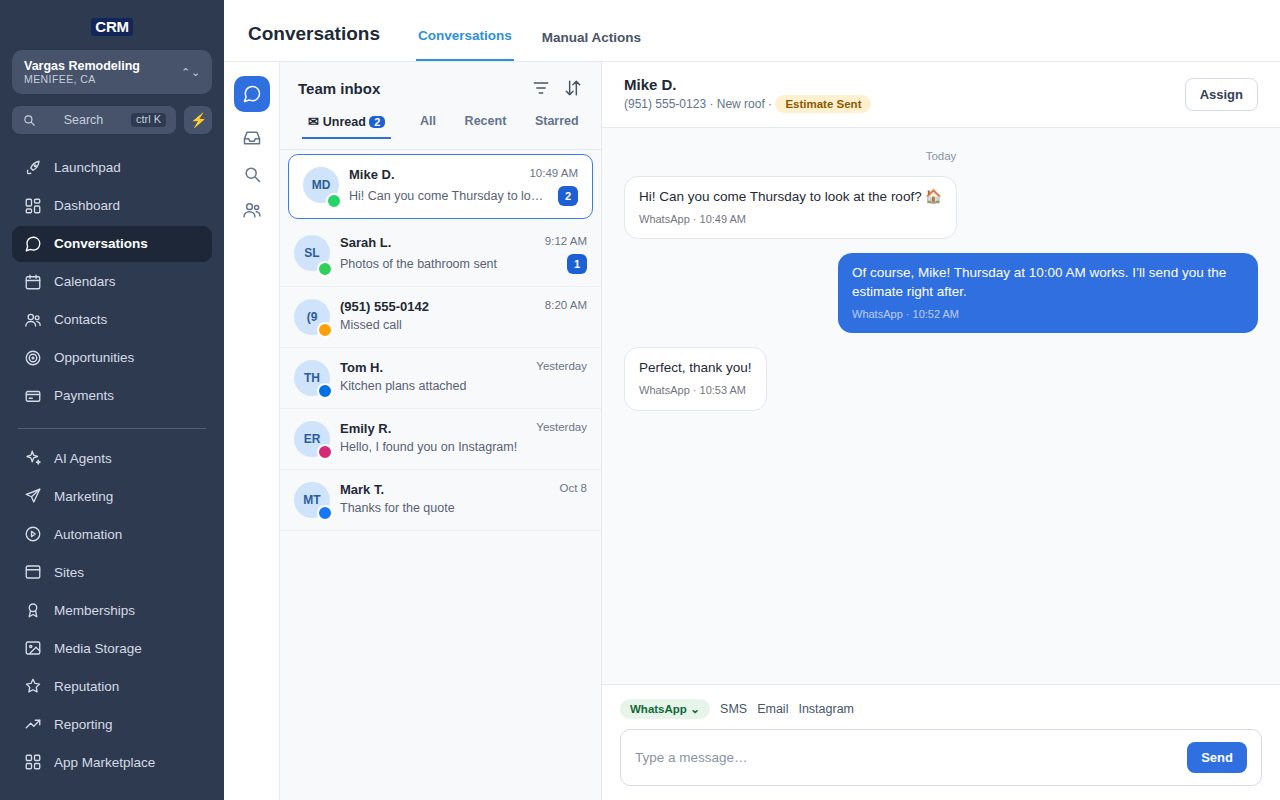
Task: Open Media Storage in sidebar
Action: pyautogui.click(x=112, y=649)
